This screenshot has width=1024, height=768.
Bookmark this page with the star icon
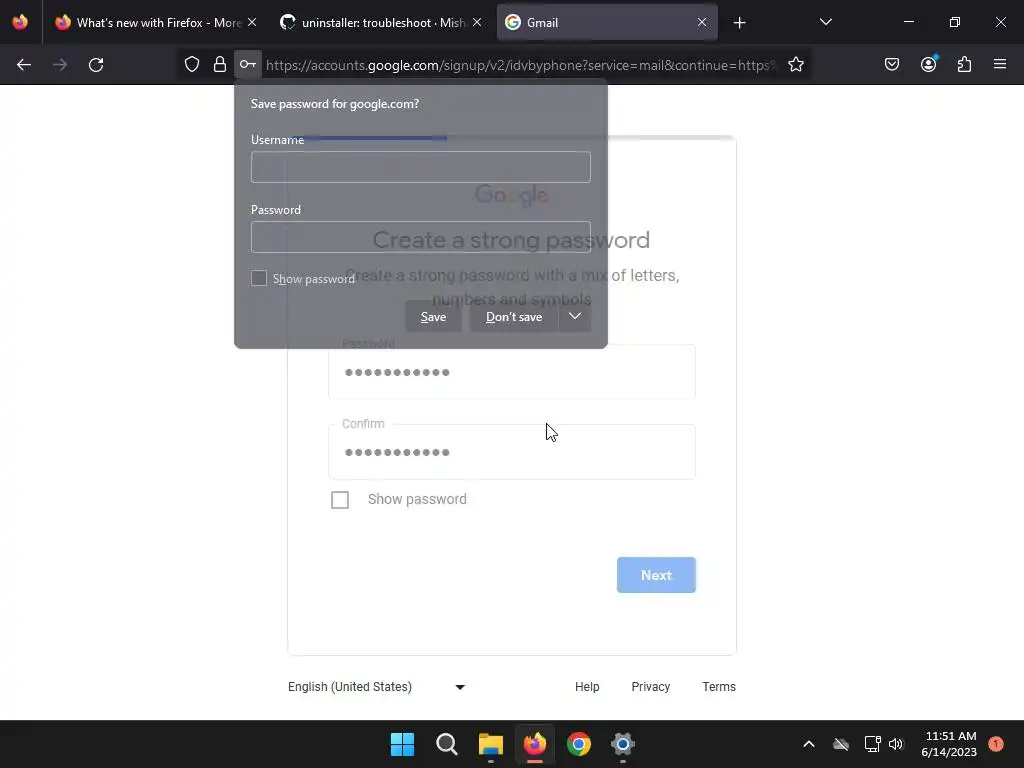click(x=795, y=65)
